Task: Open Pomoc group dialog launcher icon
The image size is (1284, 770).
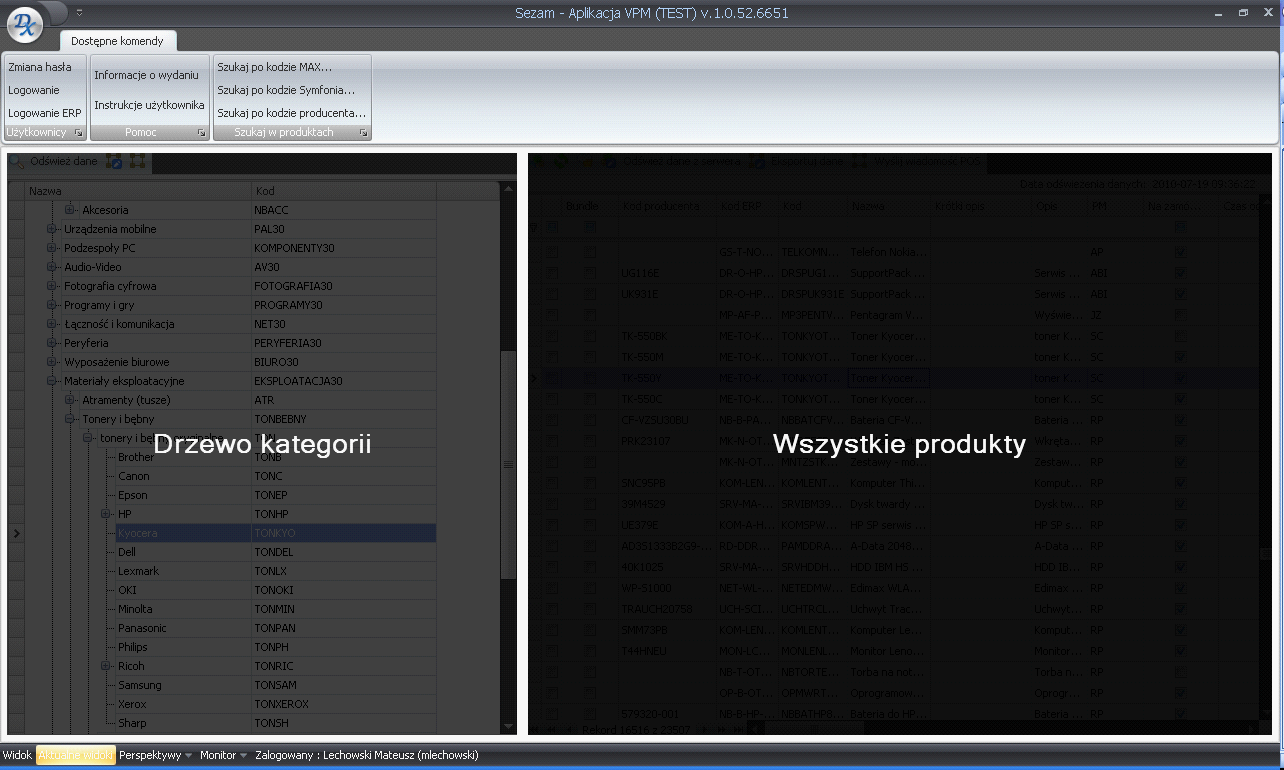Action: click(x=201, y=132)
